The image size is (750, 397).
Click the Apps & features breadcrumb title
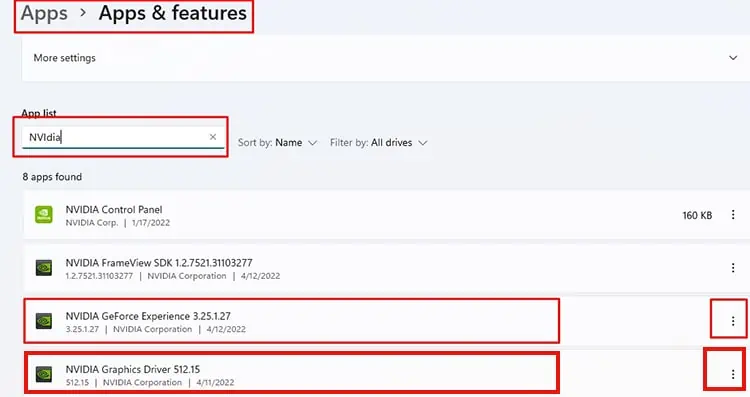(x=173, y=13)
